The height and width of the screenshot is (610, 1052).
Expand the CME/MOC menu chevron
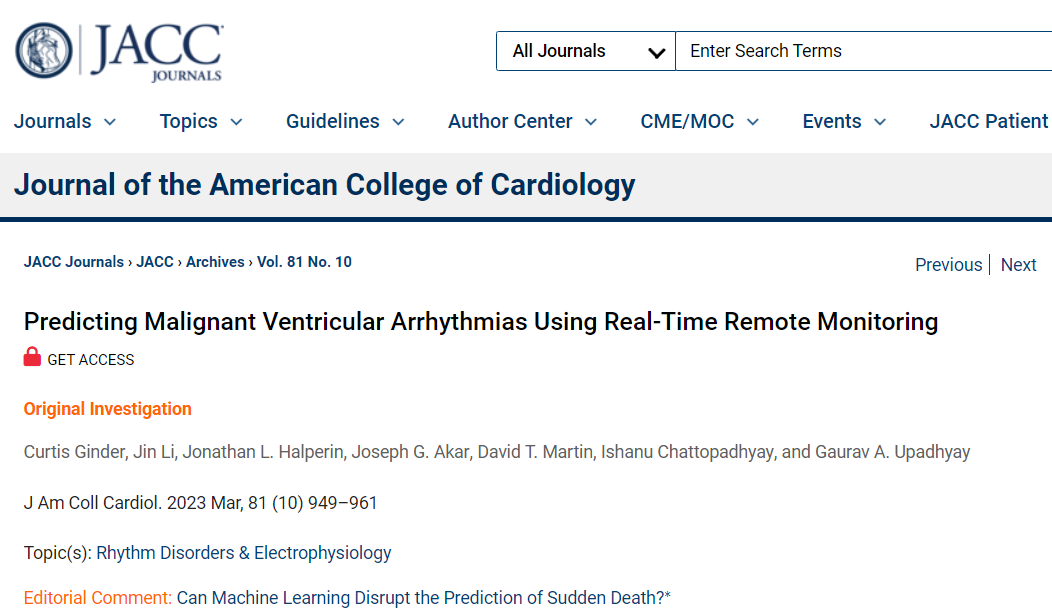point(753,122)
